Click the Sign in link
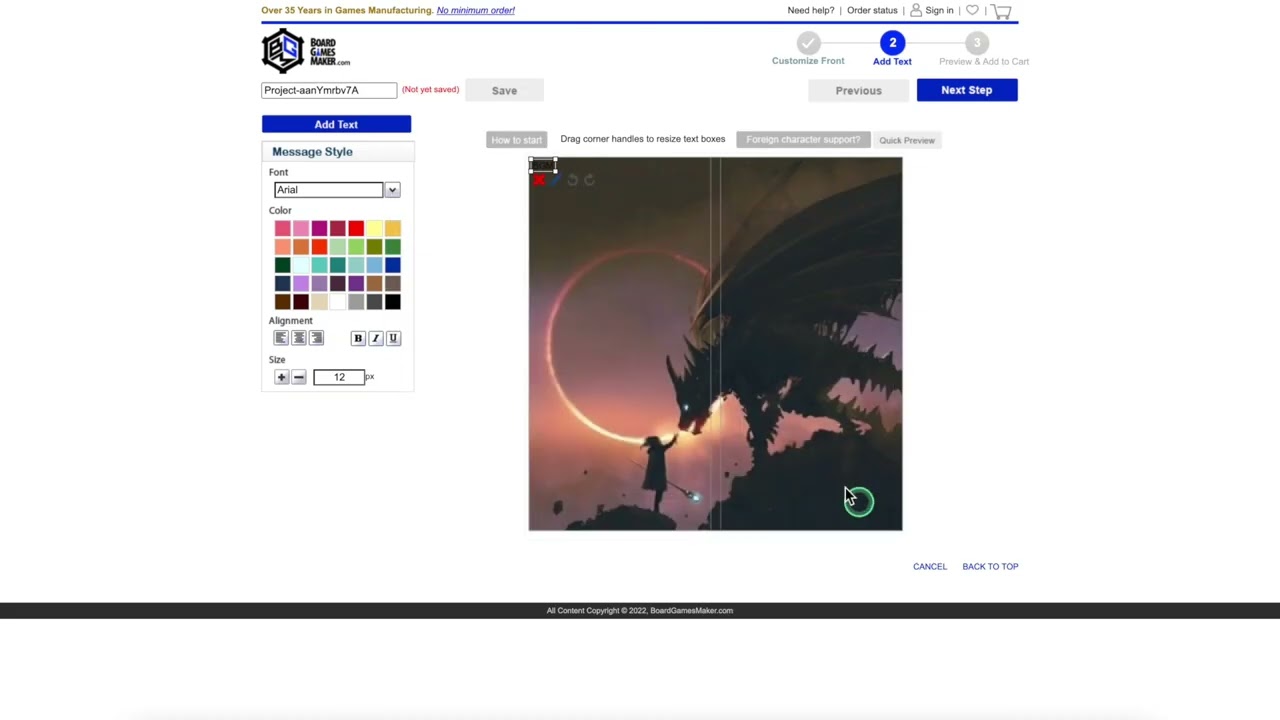1280x720 pixels. click(939, 10)
